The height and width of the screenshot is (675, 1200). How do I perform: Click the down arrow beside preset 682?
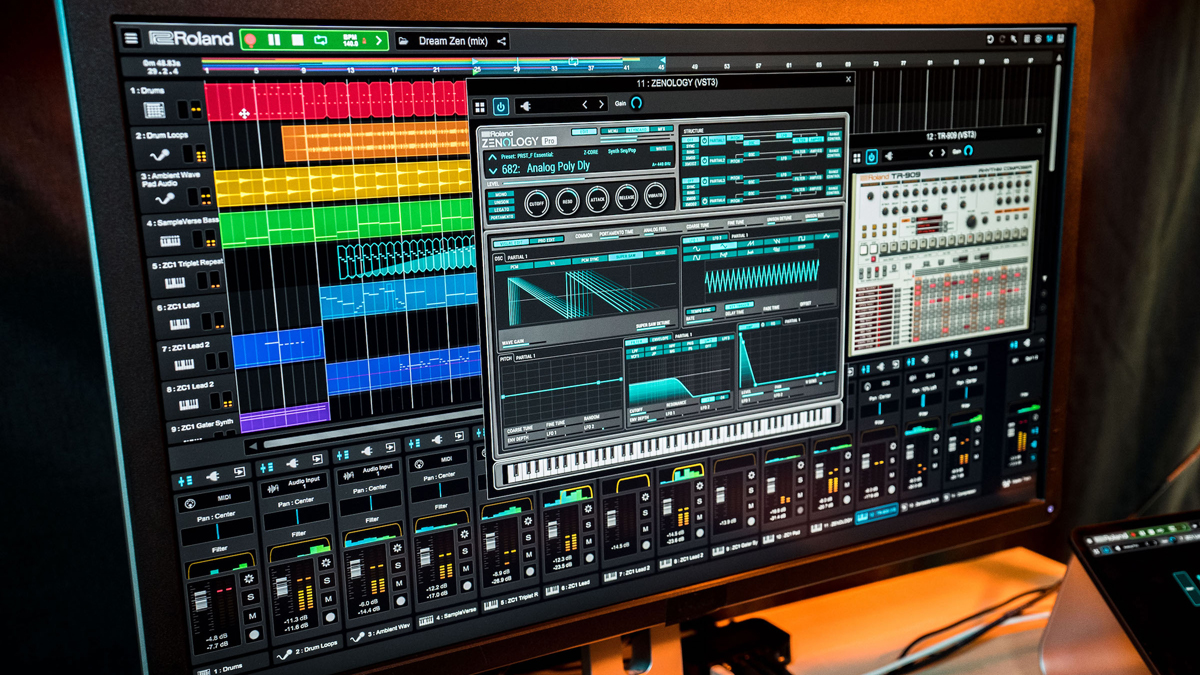click(493, 171)
